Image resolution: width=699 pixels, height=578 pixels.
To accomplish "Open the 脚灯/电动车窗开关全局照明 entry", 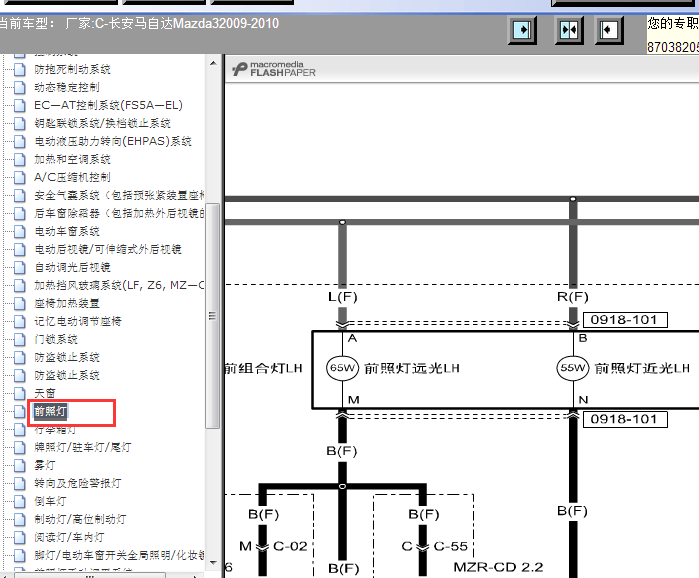I will (119, 555).
